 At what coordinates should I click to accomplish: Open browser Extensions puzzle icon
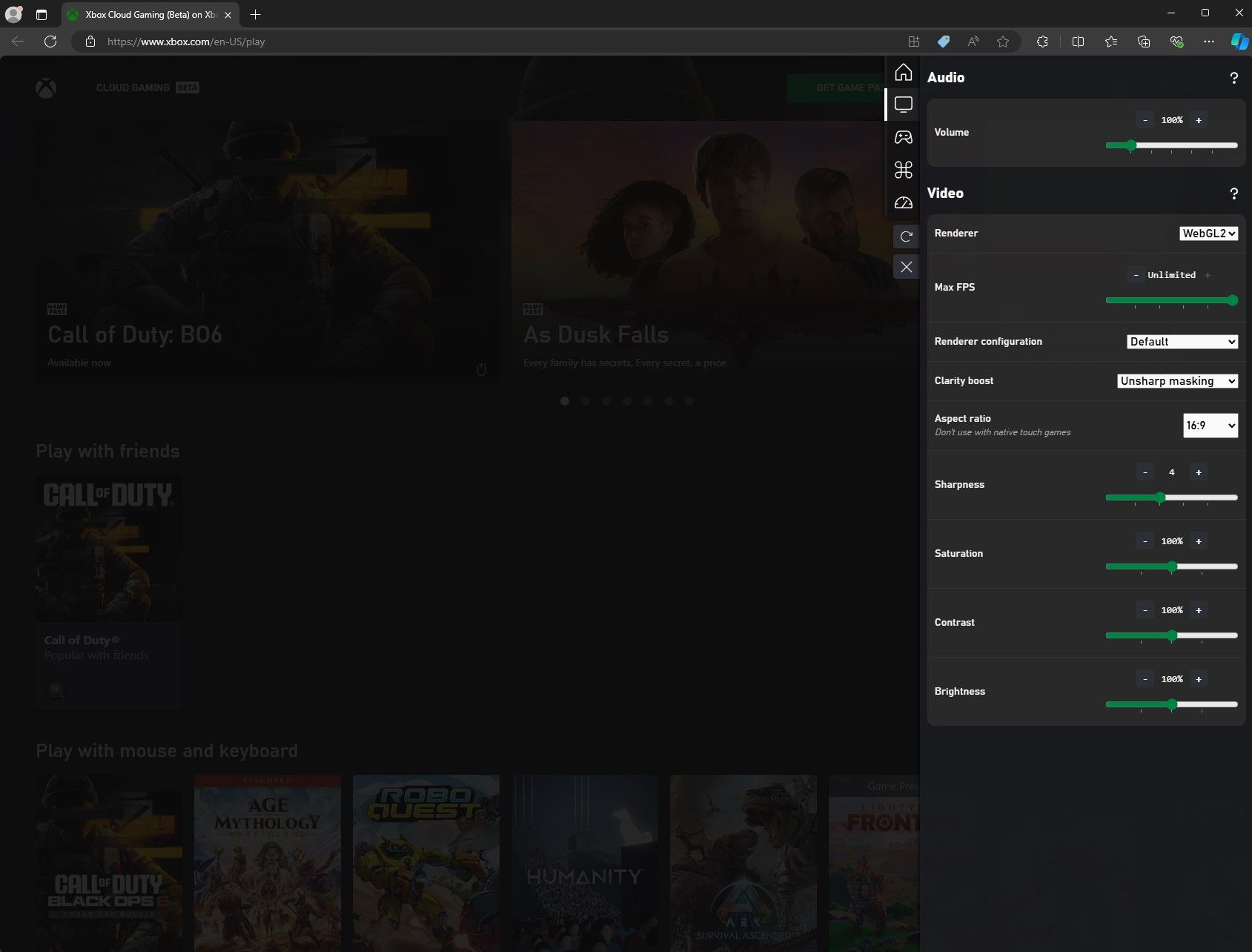tap(1042, 42)
